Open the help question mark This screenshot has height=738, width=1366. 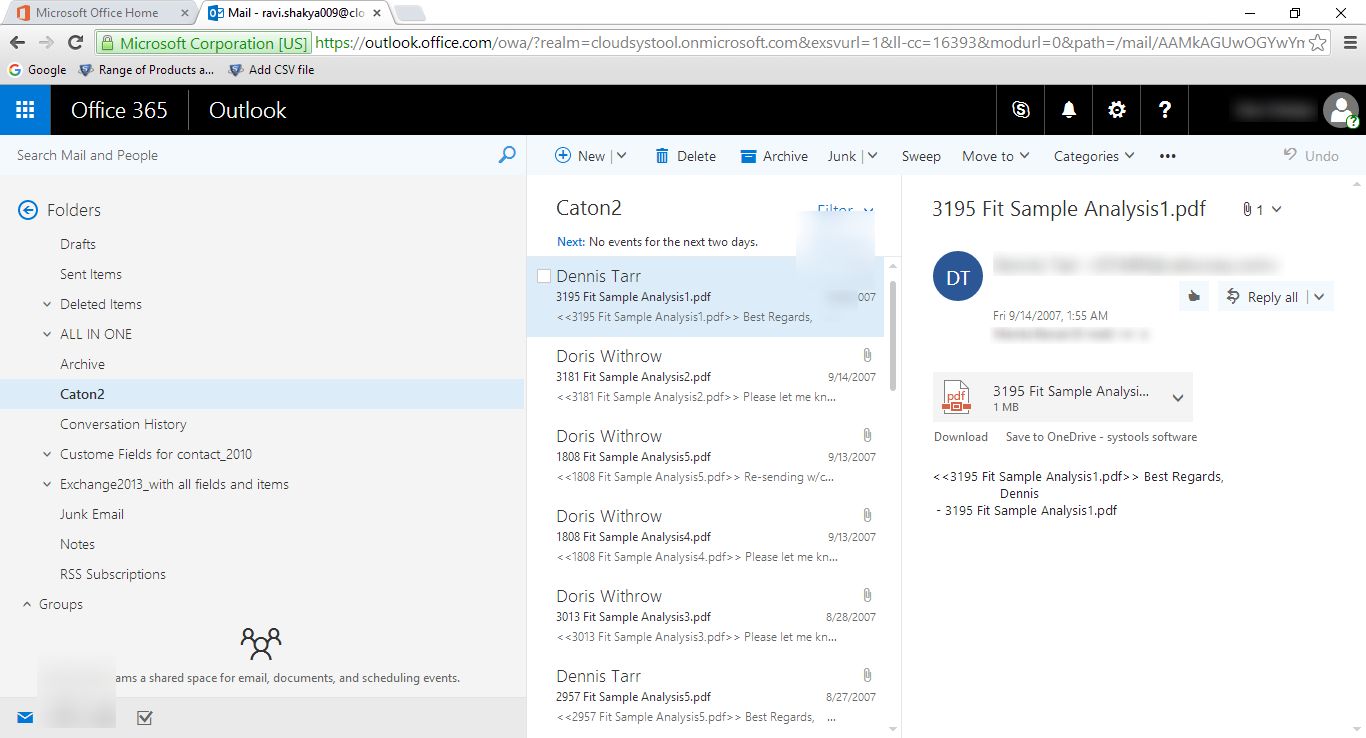click(x=1165, y=110)
